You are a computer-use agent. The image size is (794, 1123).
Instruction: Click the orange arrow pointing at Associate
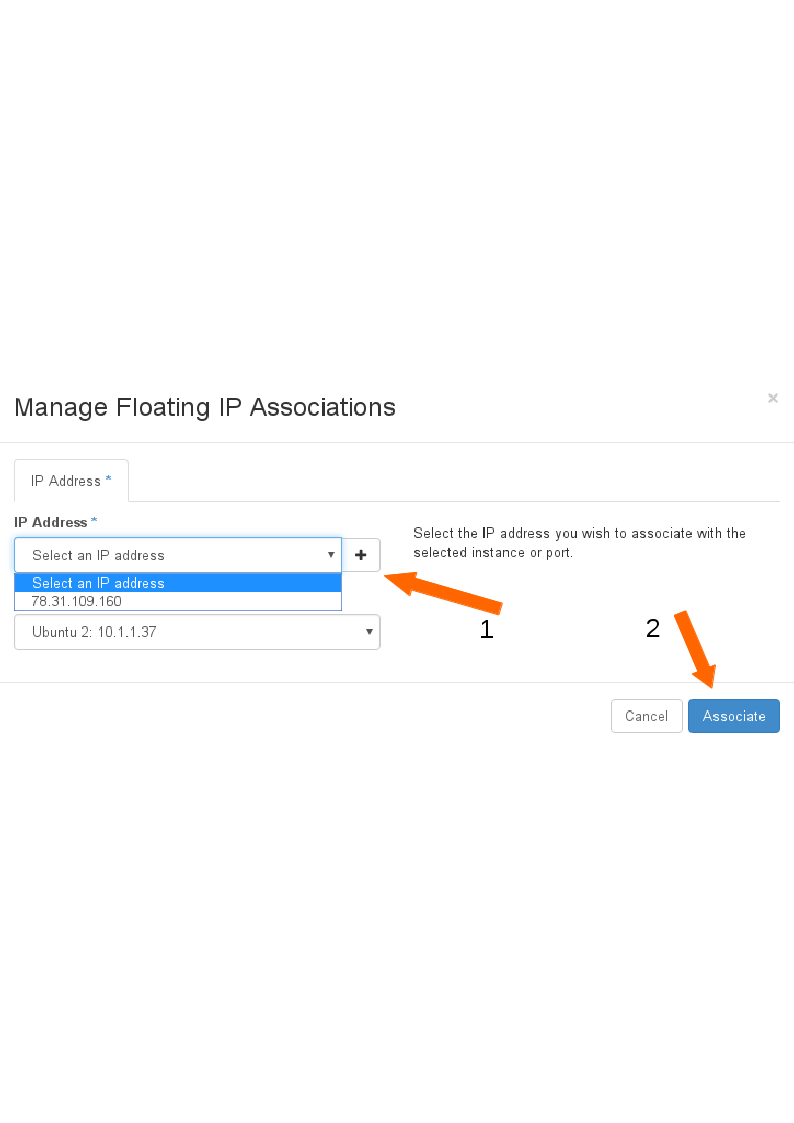pos(696,649)
